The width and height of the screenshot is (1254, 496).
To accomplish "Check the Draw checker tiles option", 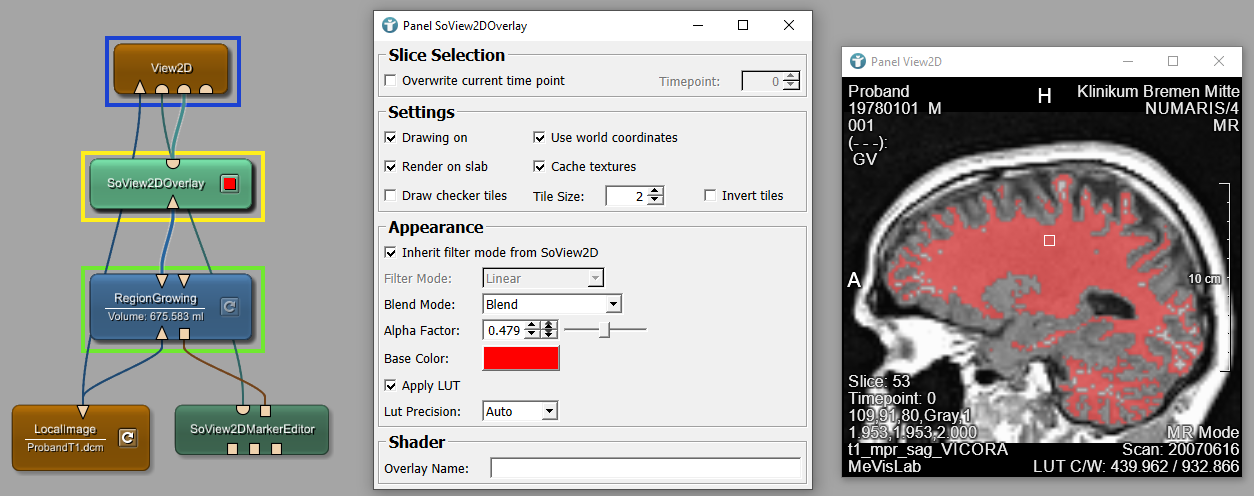I will (x=391, y=196).
